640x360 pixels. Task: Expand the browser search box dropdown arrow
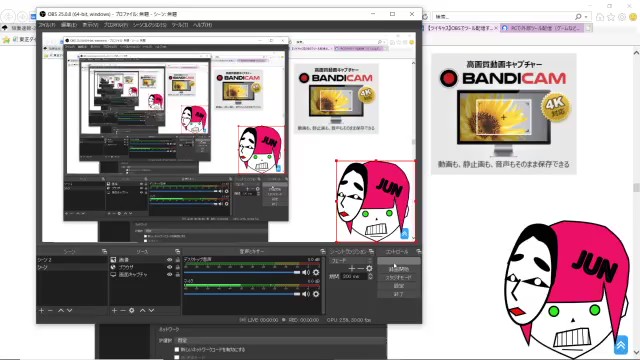(x=586, y=17)
